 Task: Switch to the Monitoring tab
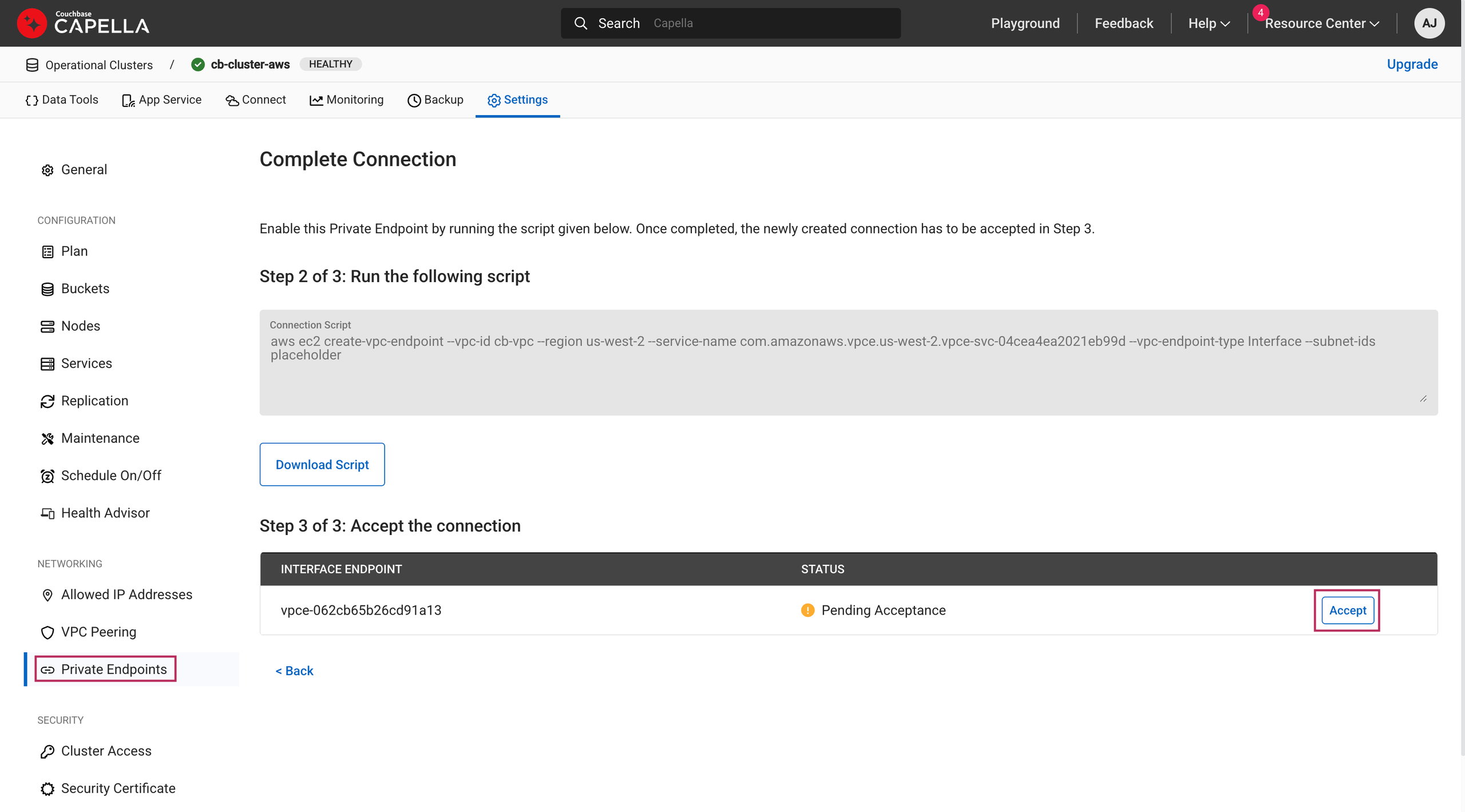coord(347,100)
